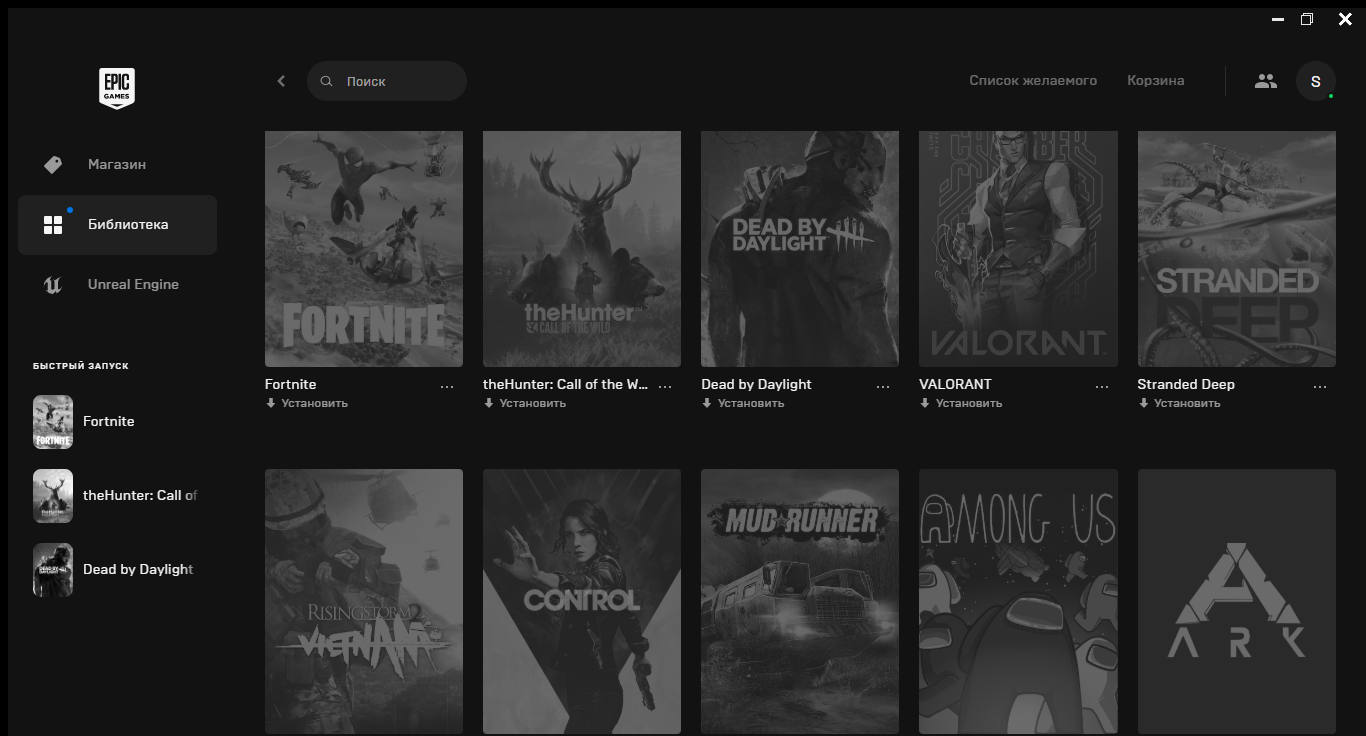1366x736 pixels.
Task: Maximize the Epic Games Launcher window
Action: (1307, 20)
